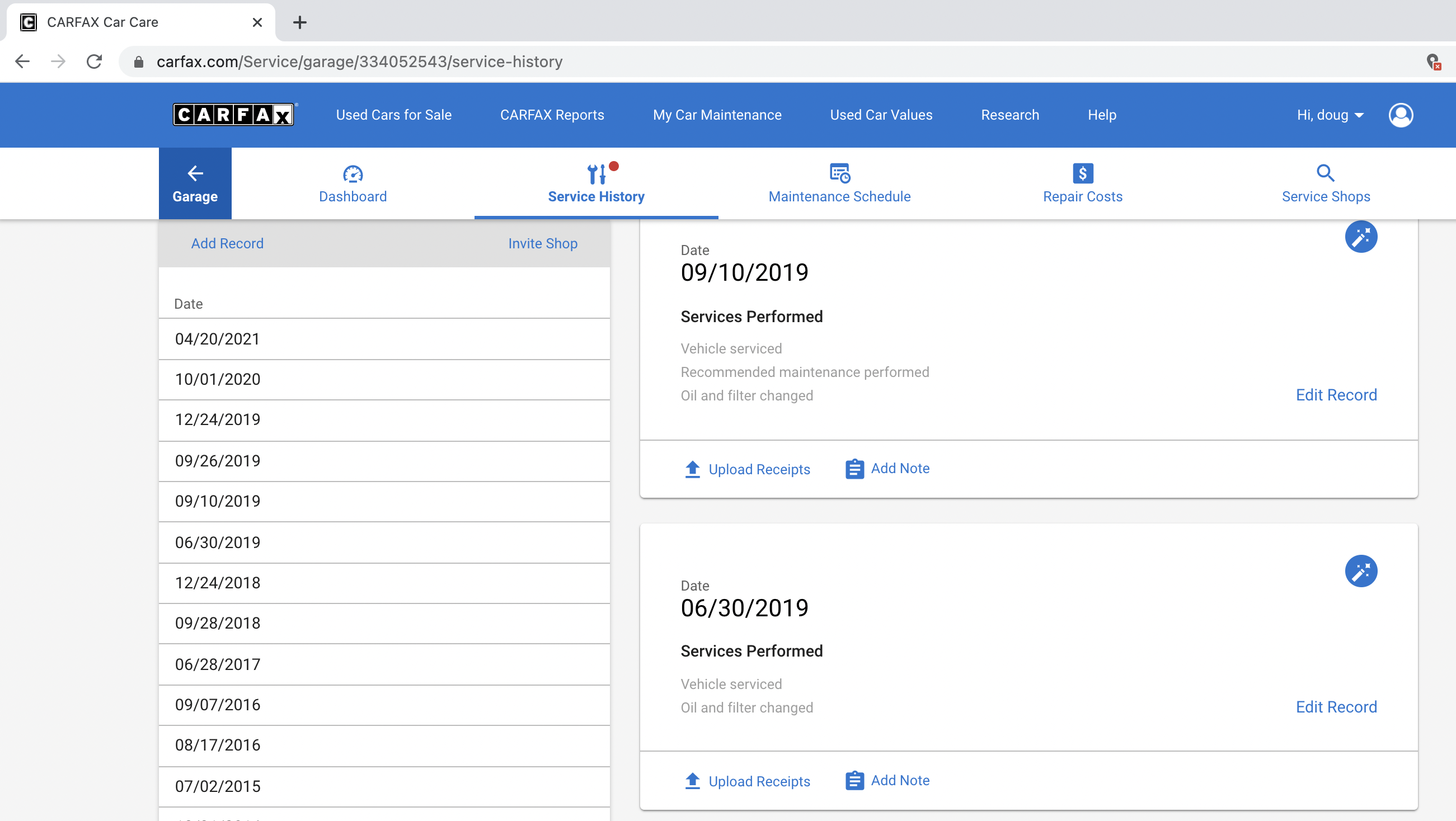The image size is (1456, 821).
Task: Select the 09/10/2019 date row in list
Action: coord(384,502)
